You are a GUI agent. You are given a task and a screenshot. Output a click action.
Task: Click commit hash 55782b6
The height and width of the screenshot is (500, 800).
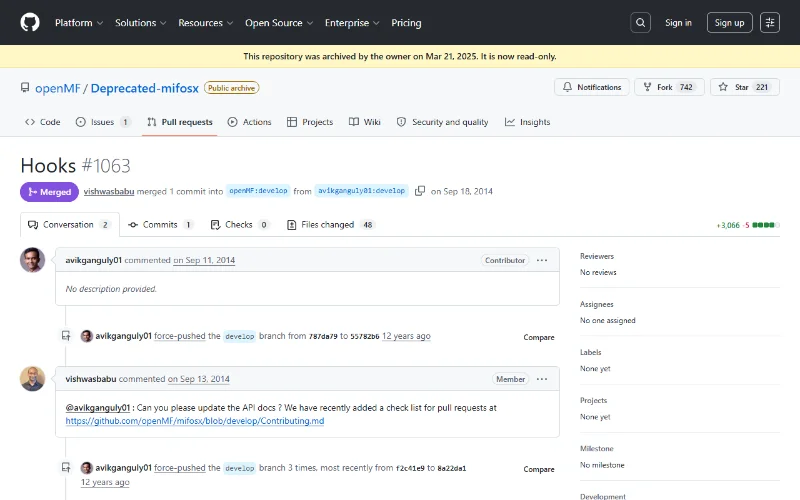pos(365,336)
